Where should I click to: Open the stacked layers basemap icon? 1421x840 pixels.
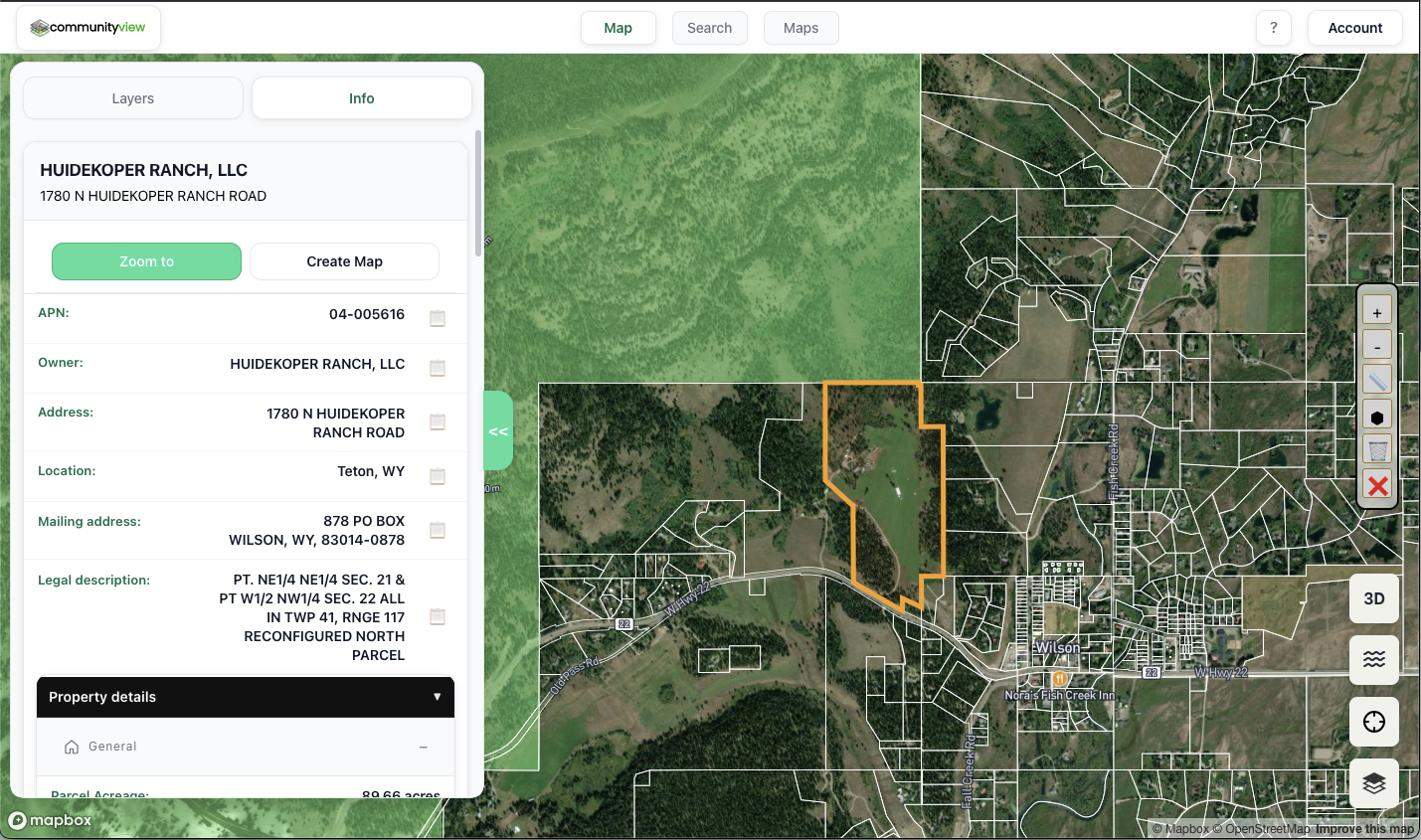pos(1374,783)
